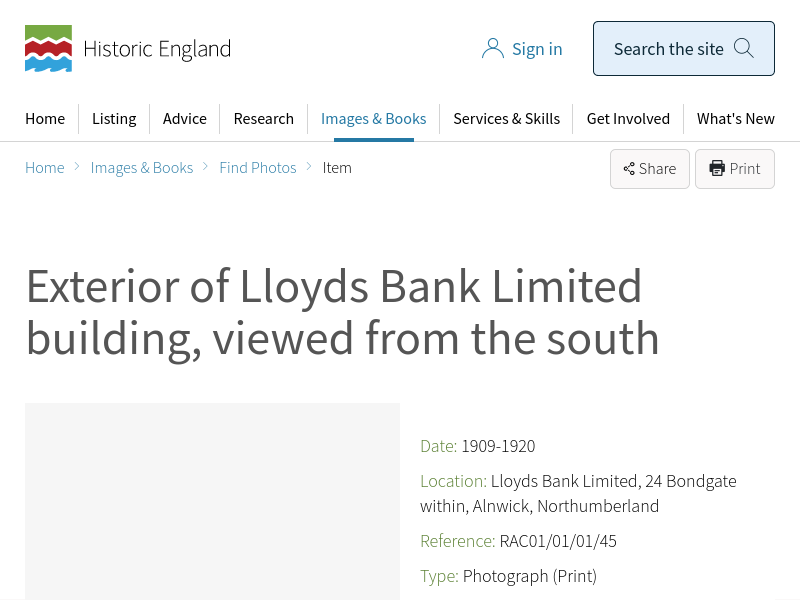Screen dimensions: 800x600
Task: Click the Sign in link
Action: (x=537, y=49)
